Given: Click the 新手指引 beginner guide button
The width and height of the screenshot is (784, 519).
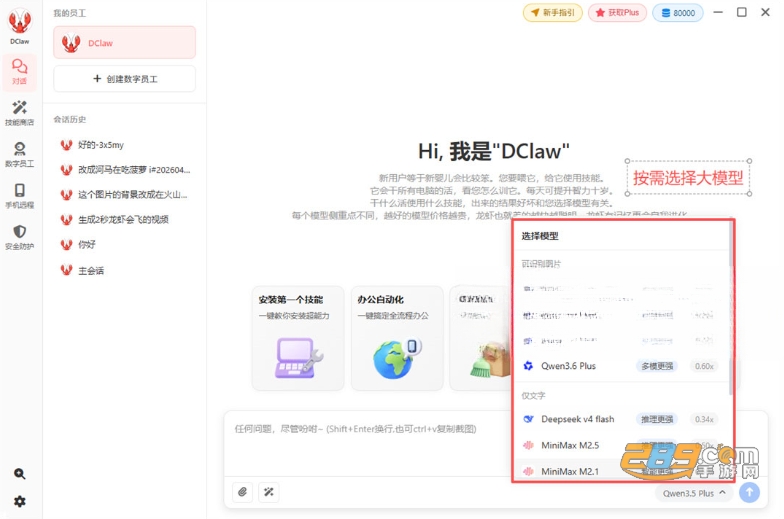Looking at the screenshot, I should click(552, 12).
